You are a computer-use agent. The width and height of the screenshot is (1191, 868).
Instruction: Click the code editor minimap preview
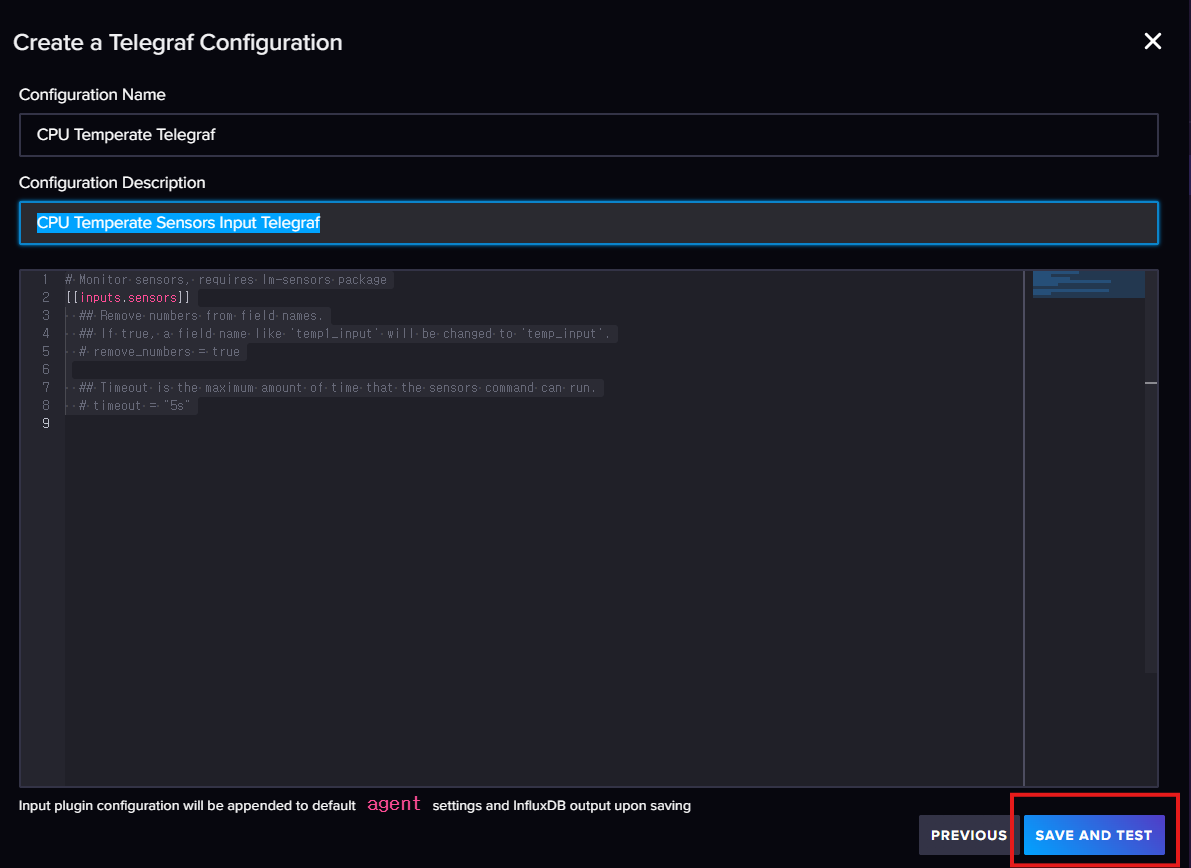[1088, 284]
